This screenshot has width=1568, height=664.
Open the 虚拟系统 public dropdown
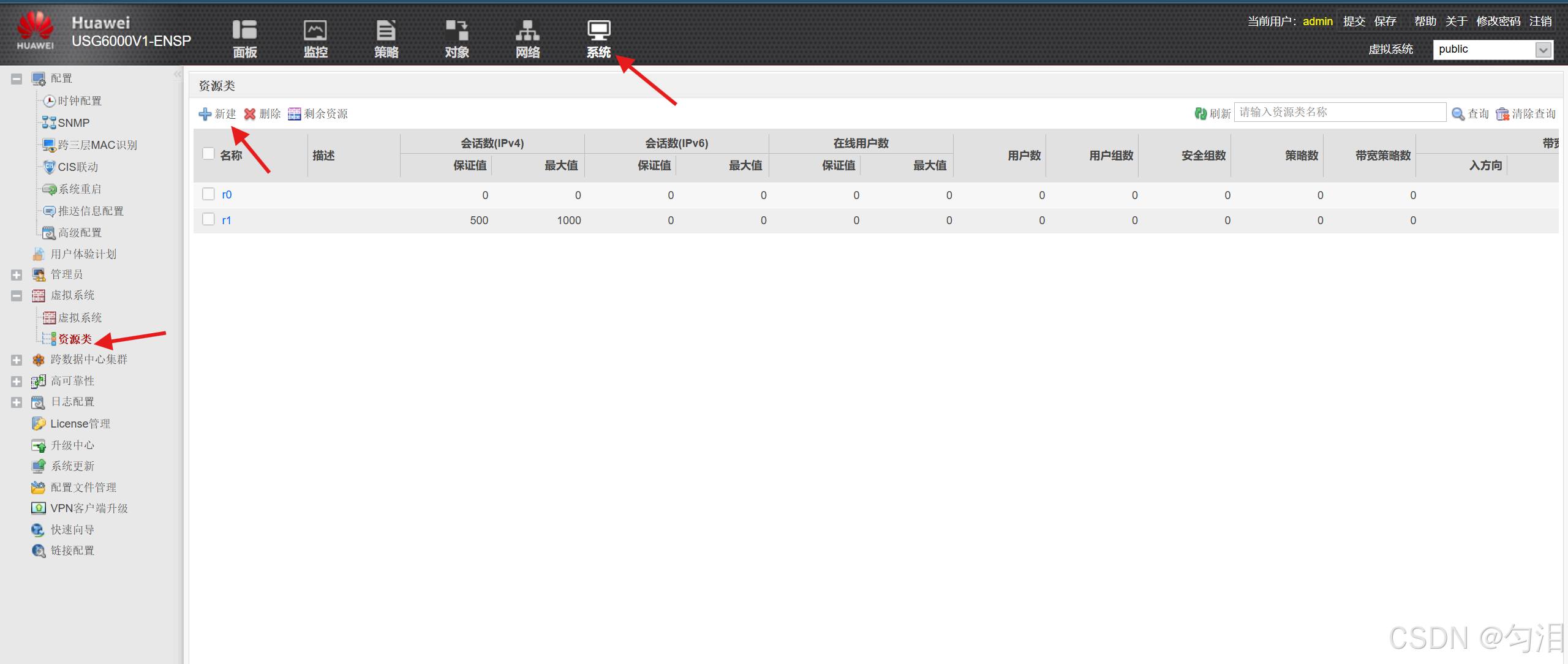(1493, 50)
